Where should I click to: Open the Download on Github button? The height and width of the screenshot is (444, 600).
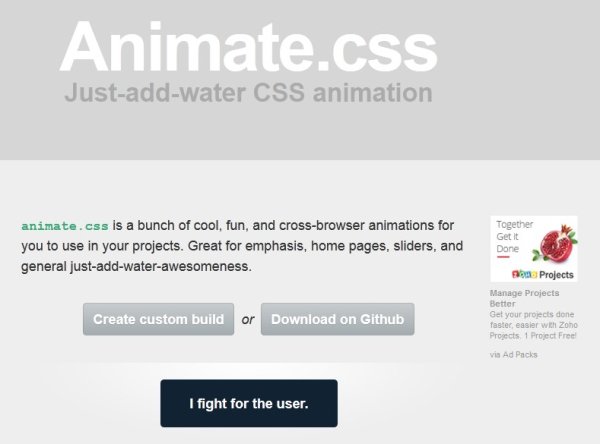click(338, 319)
